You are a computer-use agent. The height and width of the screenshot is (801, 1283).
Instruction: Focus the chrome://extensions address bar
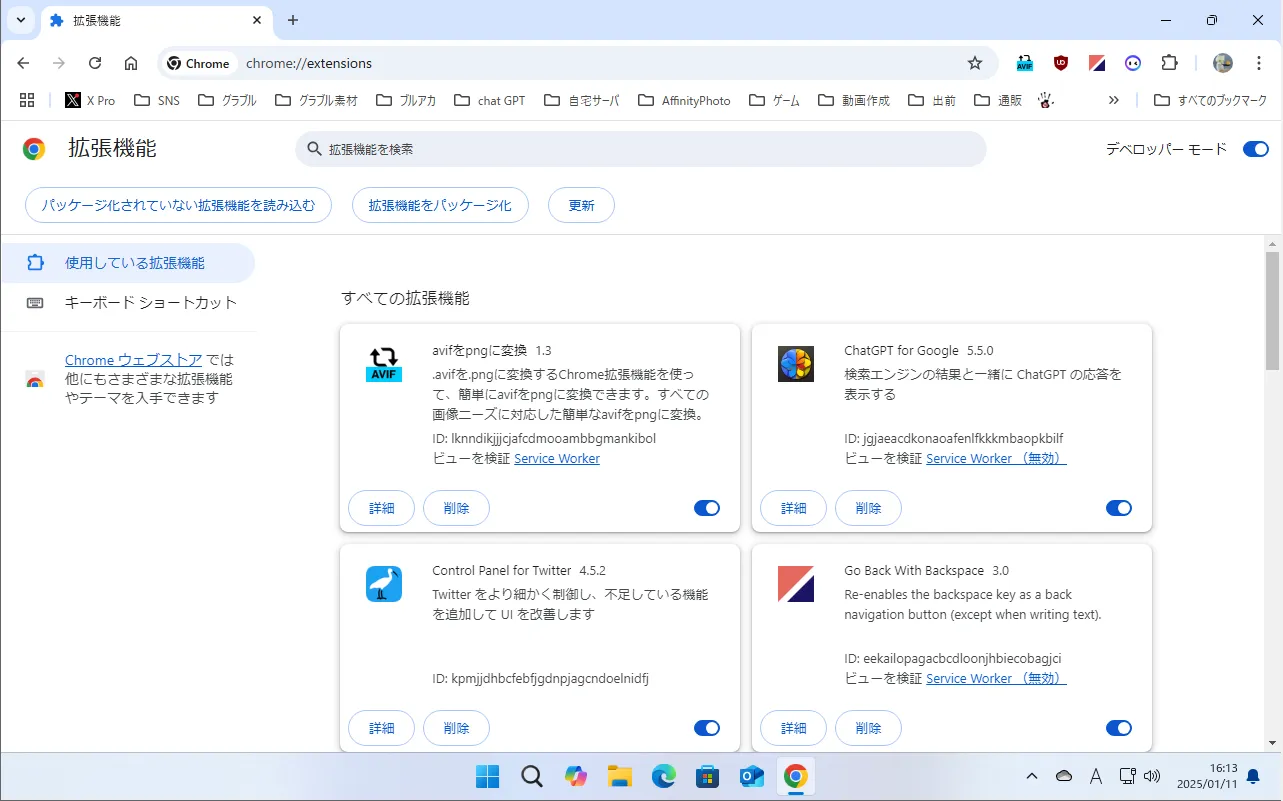click(578, 63)
